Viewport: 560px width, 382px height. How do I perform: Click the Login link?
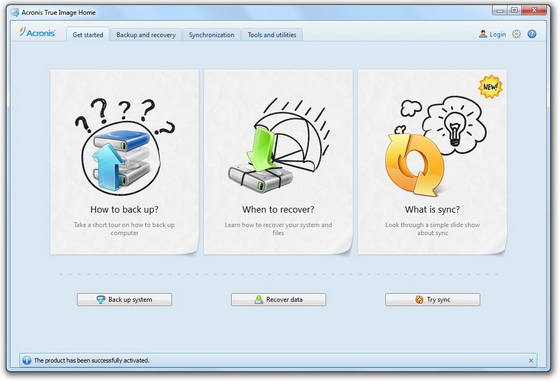pos(498,34)
